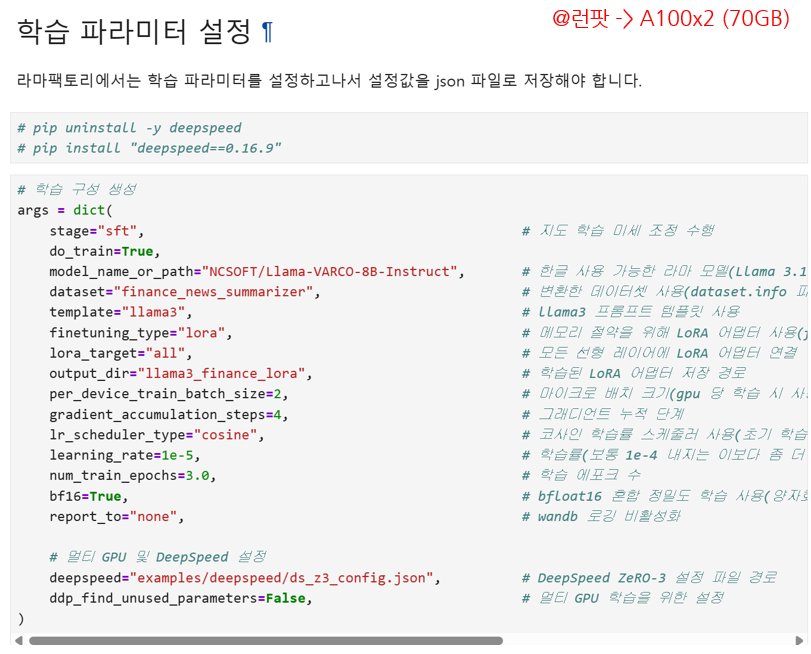The width and height of the screenshot is (811, 654).
Task: Click the pilcrow anchor link beside the heading
Action: click(267, 32)
